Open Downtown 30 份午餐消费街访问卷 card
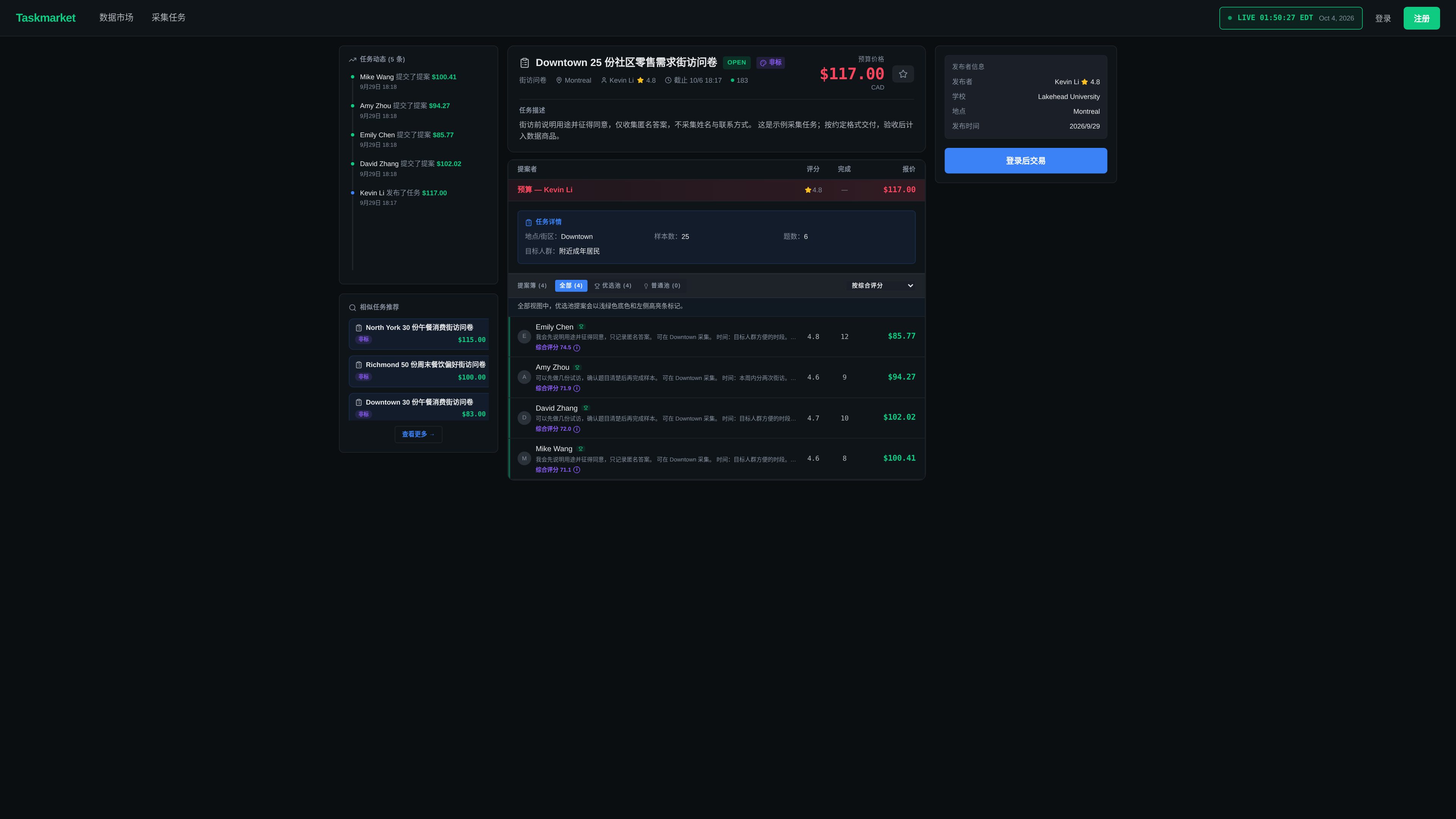Image resolution: width=1456 pixels, height=819 pixels. (x=419, y=407)
